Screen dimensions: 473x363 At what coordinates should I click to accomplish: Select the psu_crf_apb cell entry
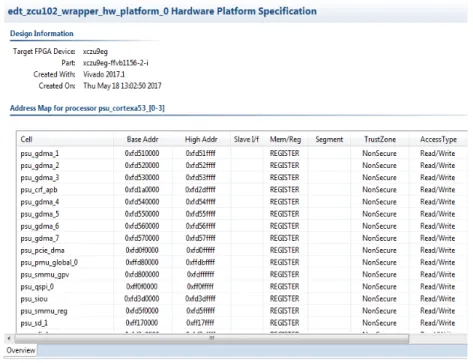click(39, 190)
